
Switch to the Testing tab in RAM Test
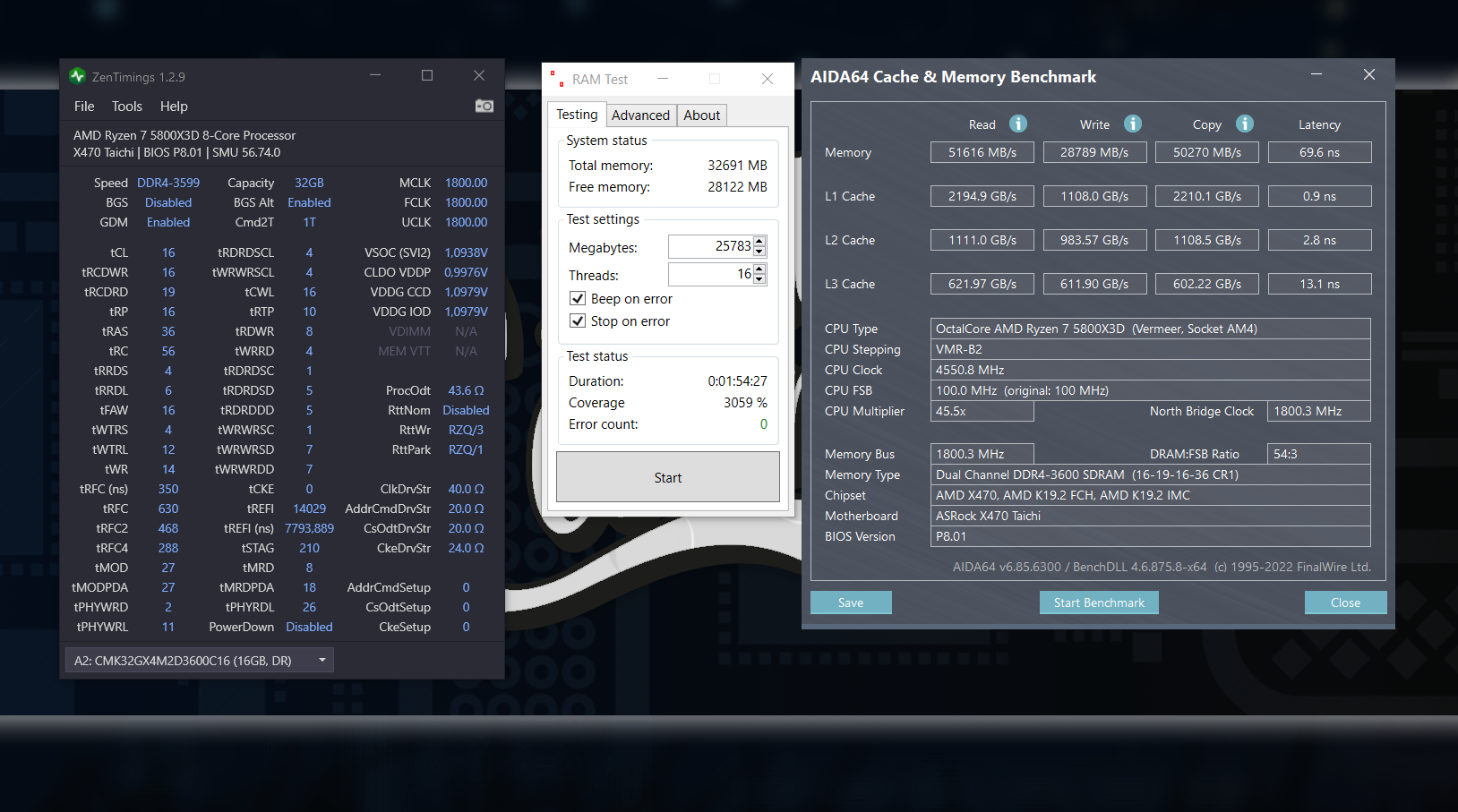coord(577,115)
